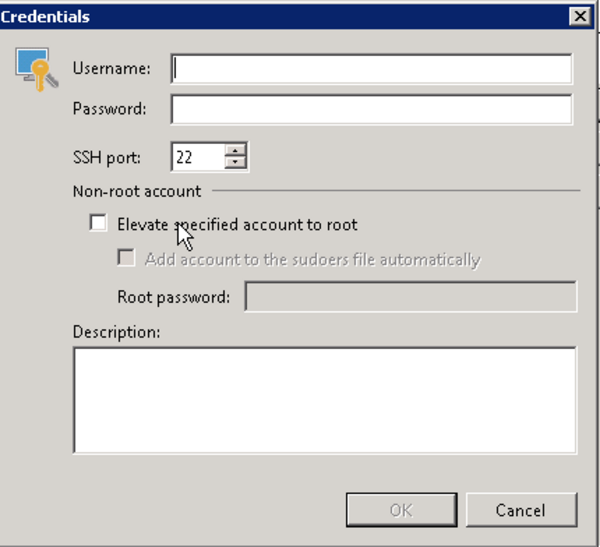Viewport: 600px width, 547px height.
Task: Tick Add account to sudoers file checkbox
Action: tap(126, 259)
